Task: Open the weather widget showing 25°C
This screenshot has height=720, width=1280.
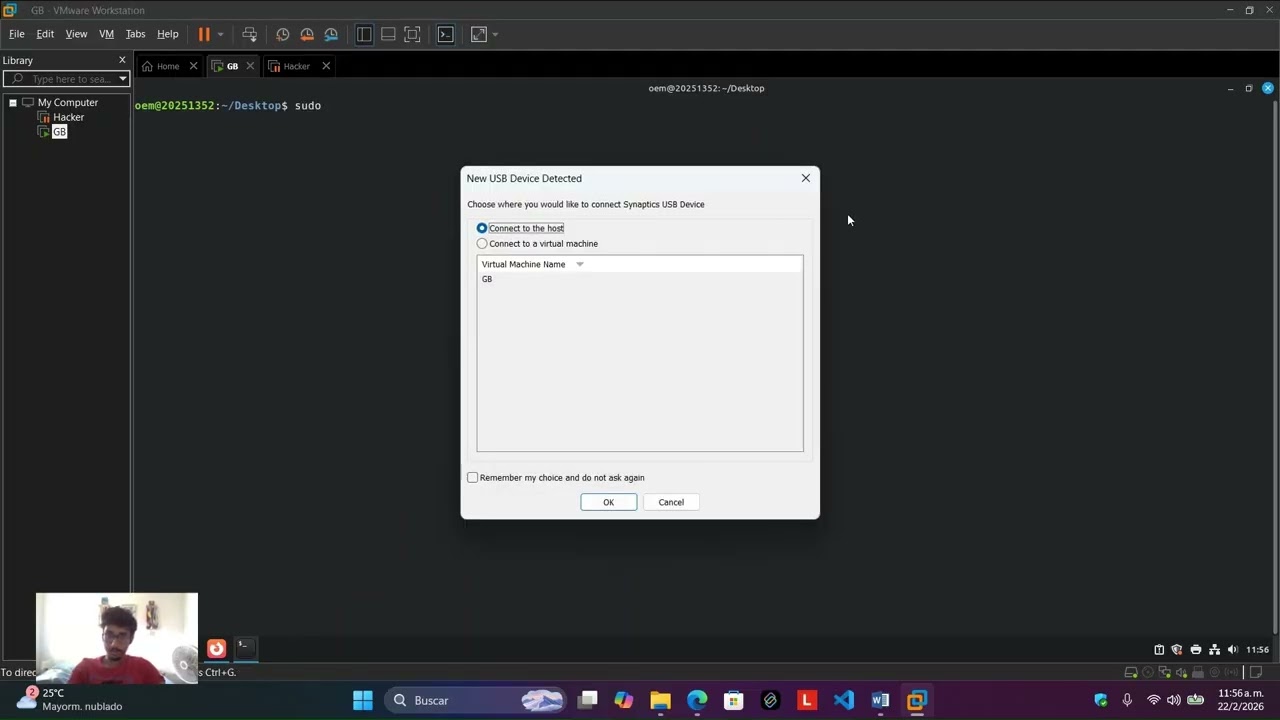Action: pos(68,699)
